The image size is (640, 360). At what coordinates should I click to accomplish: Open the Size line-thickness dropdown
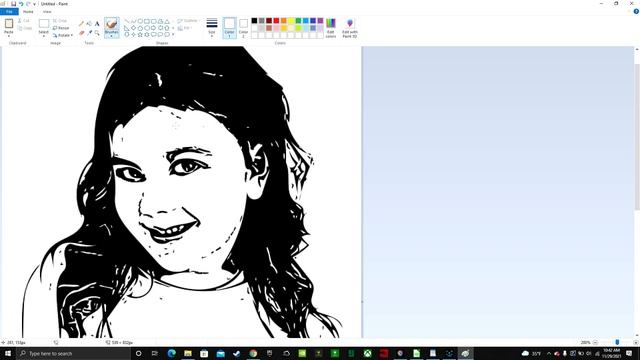tap(212, 28)
